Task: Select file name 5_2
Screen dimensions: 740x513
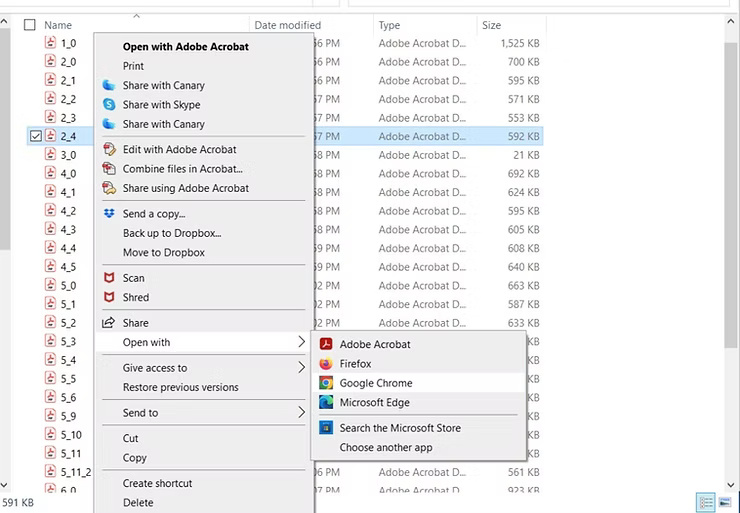Action: tap(68, 323)
